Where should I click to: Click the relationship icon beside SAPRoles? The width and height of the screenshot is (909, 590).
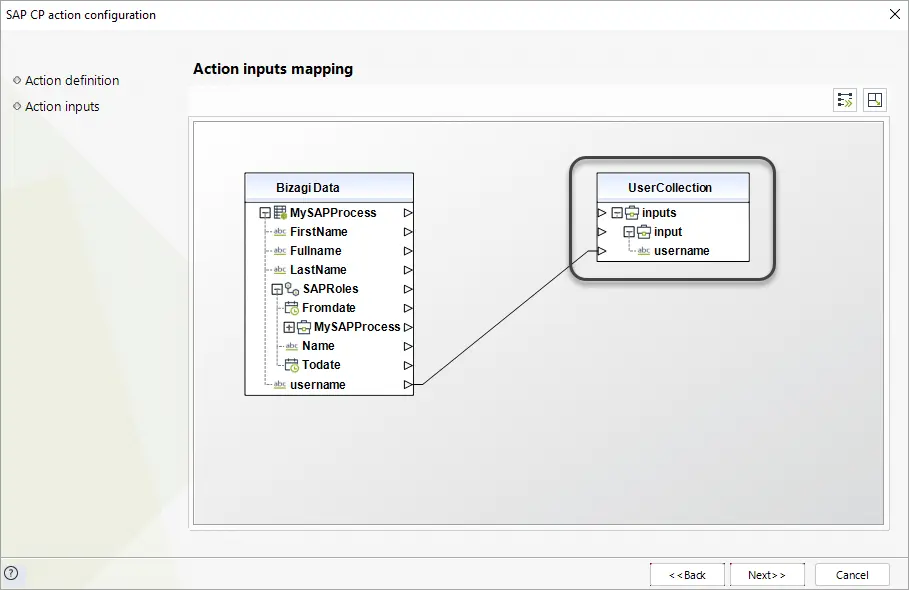pyautogui.click(x=292, y=289)
